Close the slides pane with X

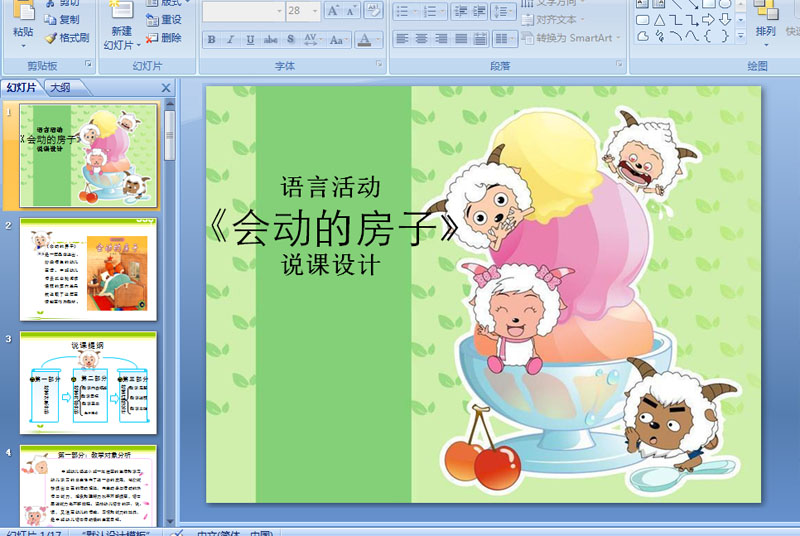166,88
